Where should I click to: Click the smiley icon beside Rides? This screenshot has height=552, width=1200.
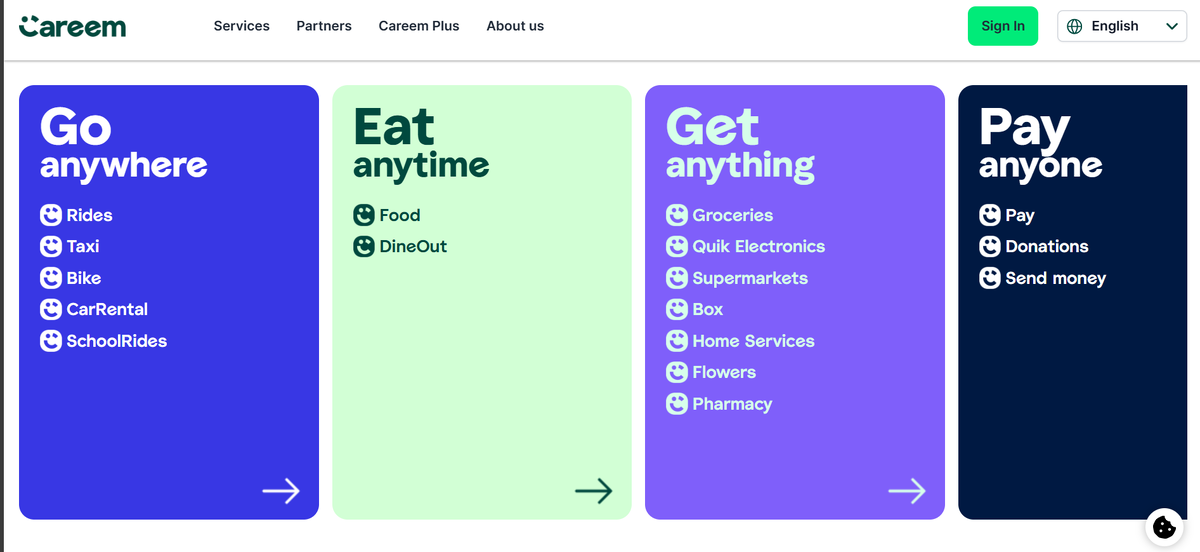(51, 215)
